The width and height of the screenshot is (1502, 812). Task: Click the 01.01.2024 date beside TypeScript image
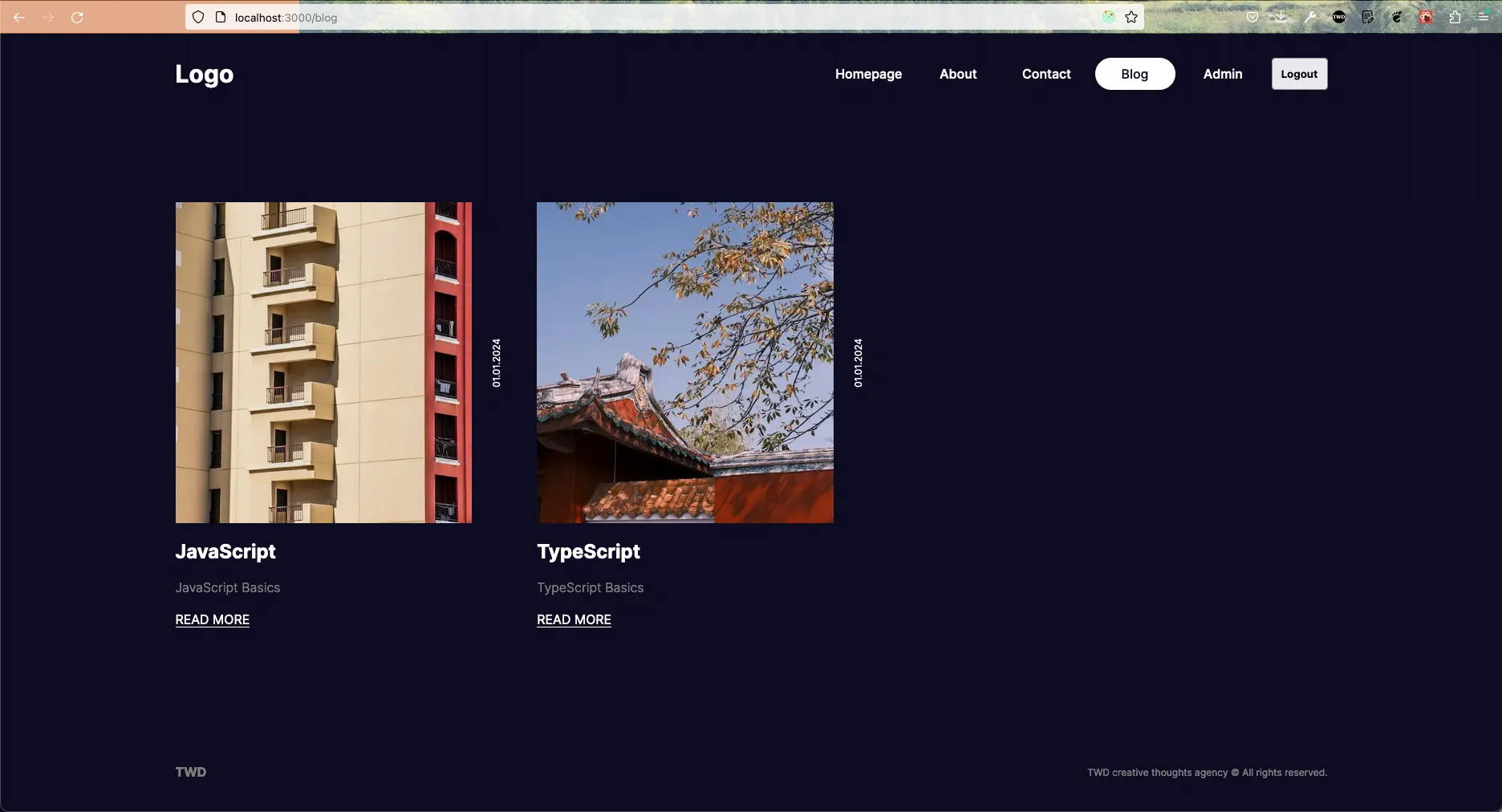click(858, 363)
